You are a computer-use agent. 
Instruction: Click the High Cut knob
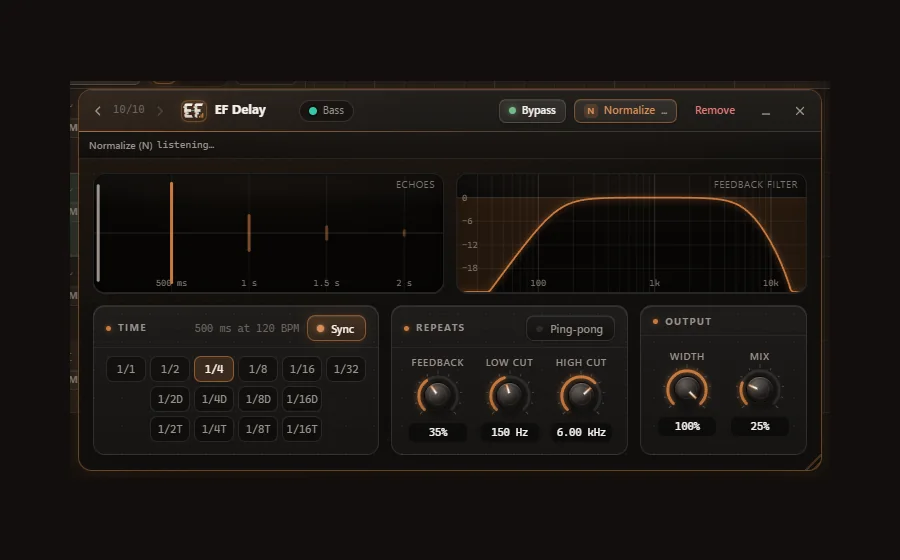(580, 395)
